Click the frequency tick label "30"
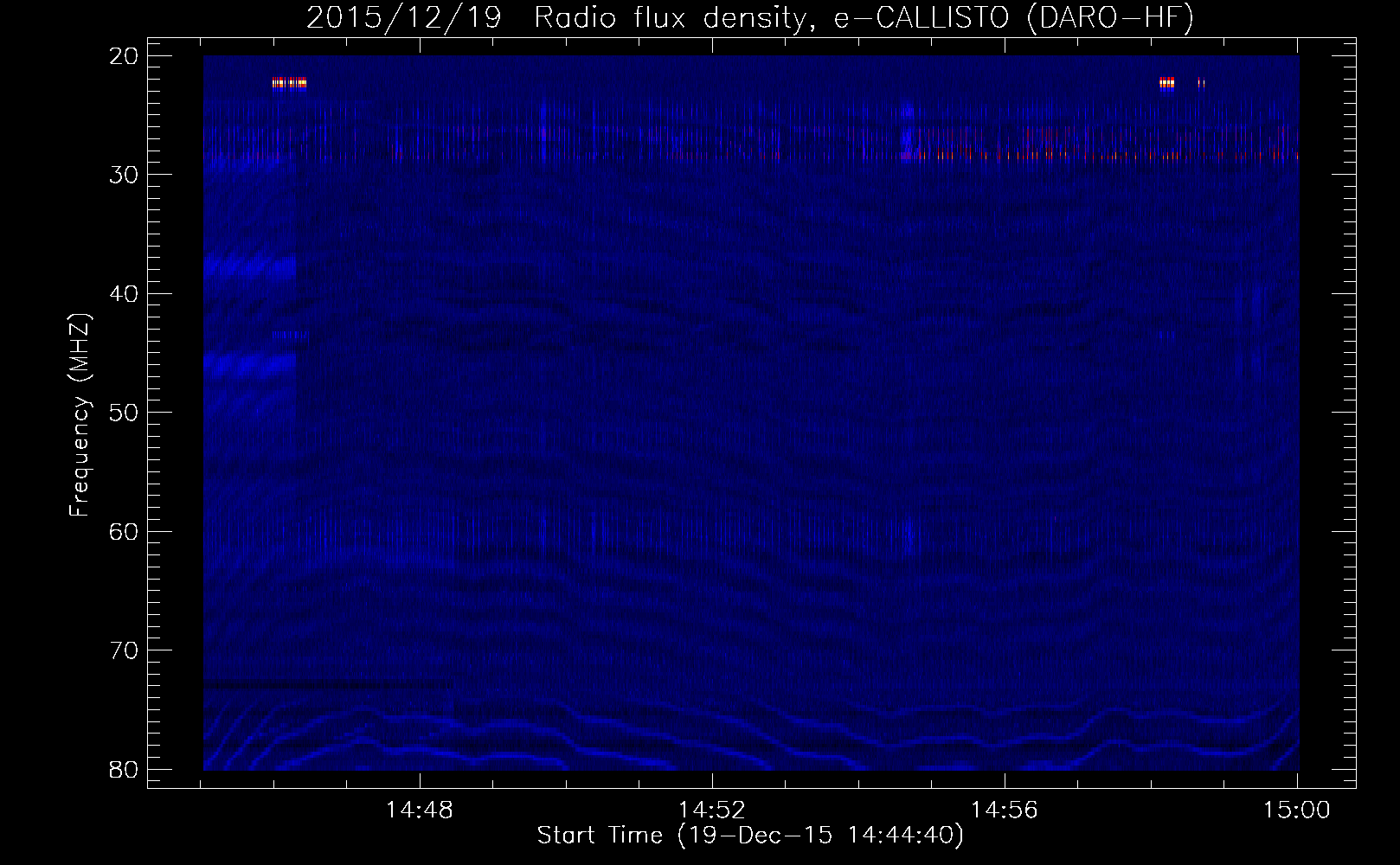 click(x=125, y=175)
